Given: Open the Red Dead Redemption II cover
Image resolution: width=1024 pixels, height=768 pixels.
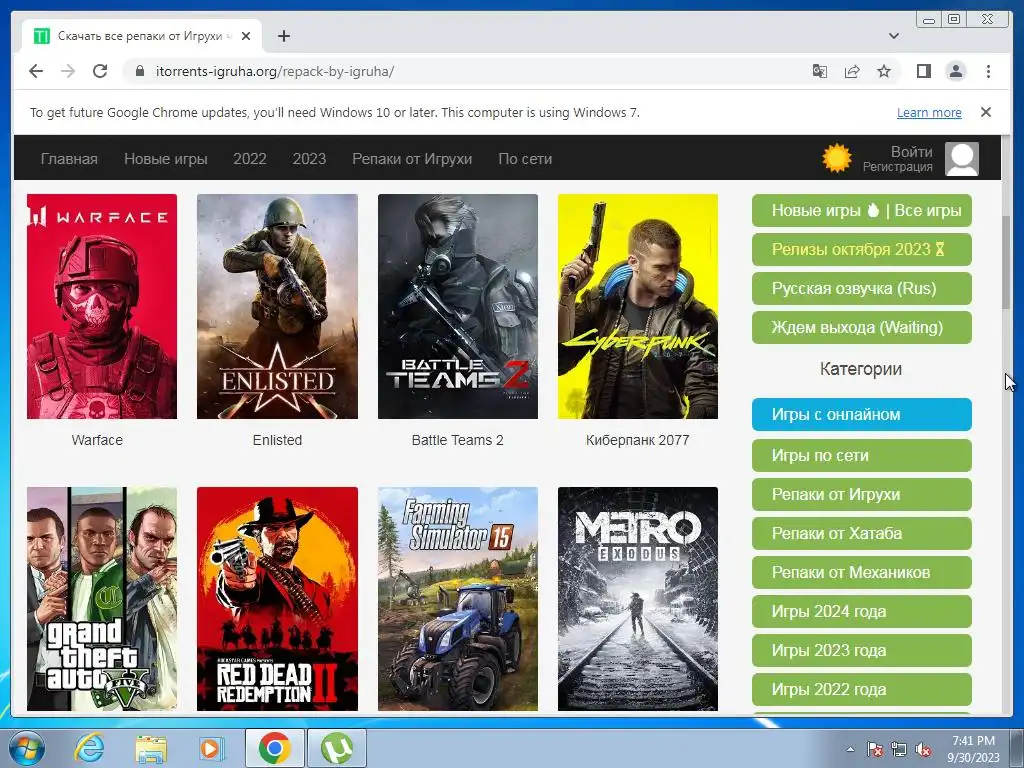Looking at the screenshot, I should point(278,599).
